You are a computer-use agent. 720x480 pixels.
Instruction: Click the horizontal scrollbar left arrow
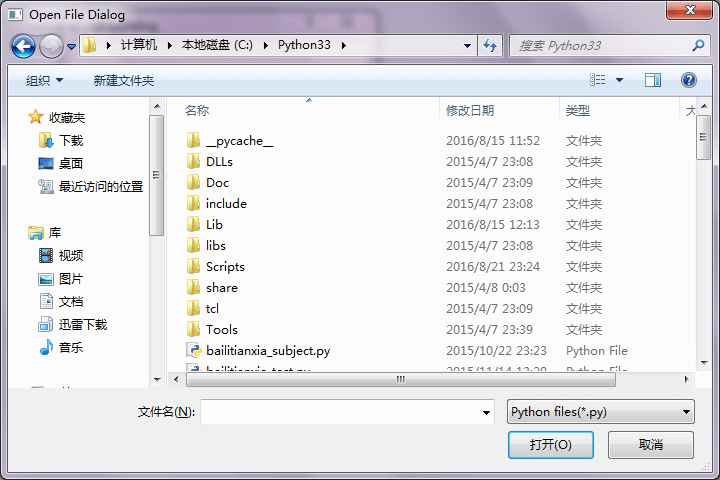coord(176,379)
